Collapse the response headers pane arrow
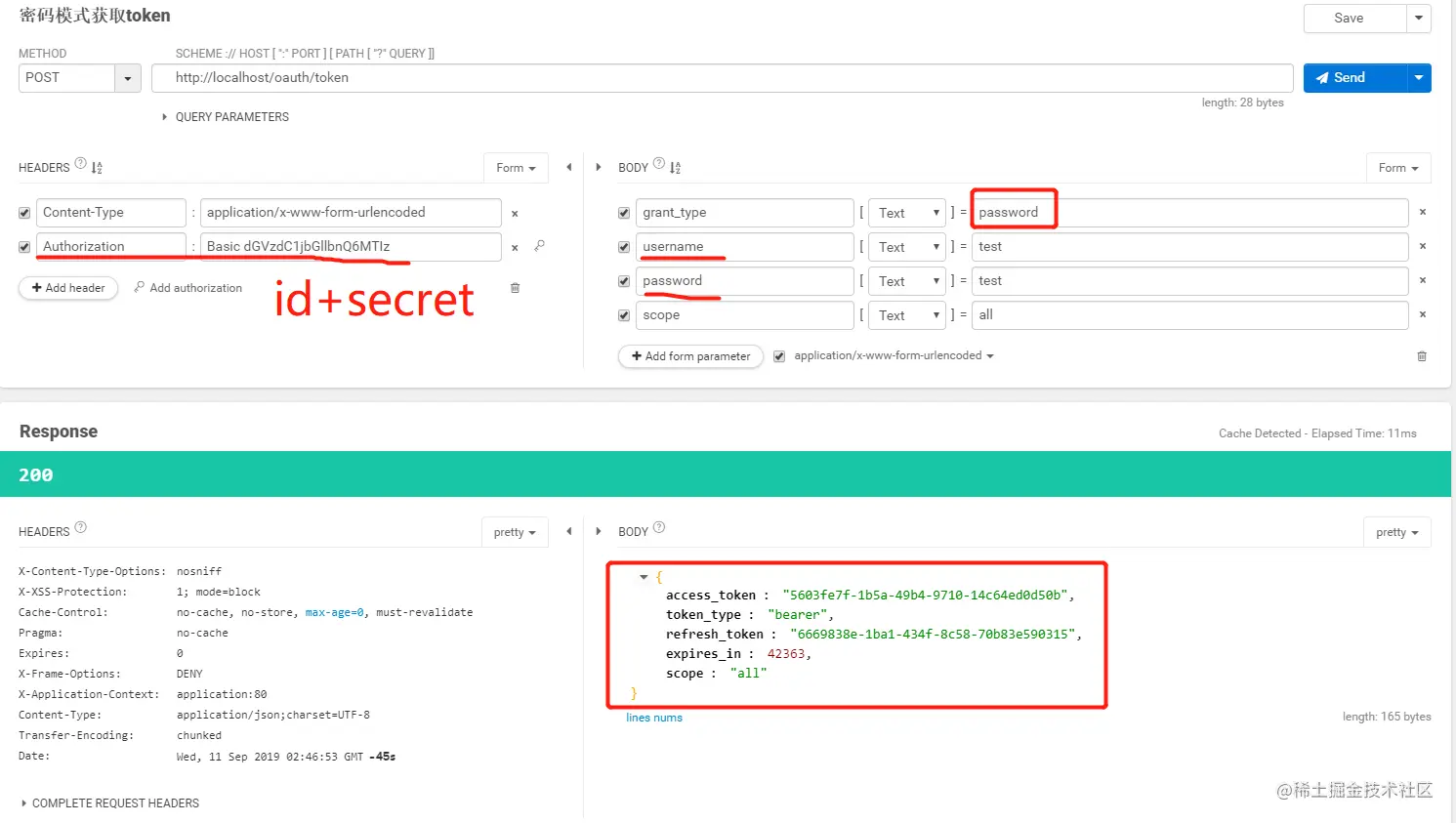This screenshot has height=823, width=1456. 569,531
